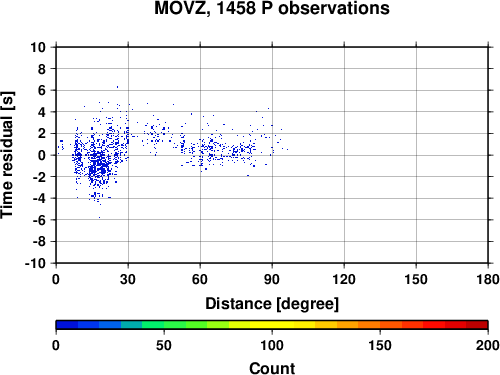This screenshot has width=500, height=375.
Task: Click the 90 tick label on the distance axis
Action: [272, 279]
